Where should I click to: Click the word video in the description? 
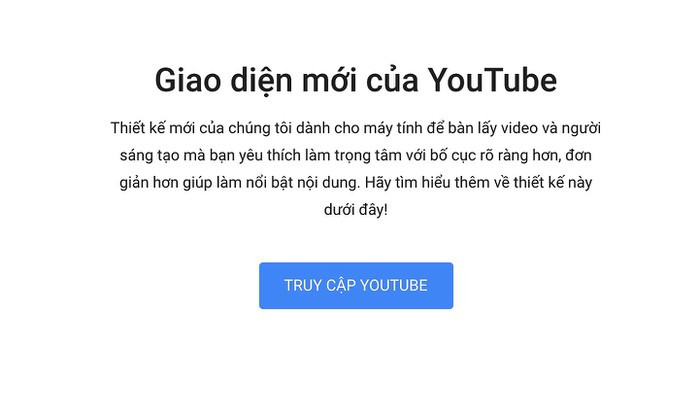[519, 129]
